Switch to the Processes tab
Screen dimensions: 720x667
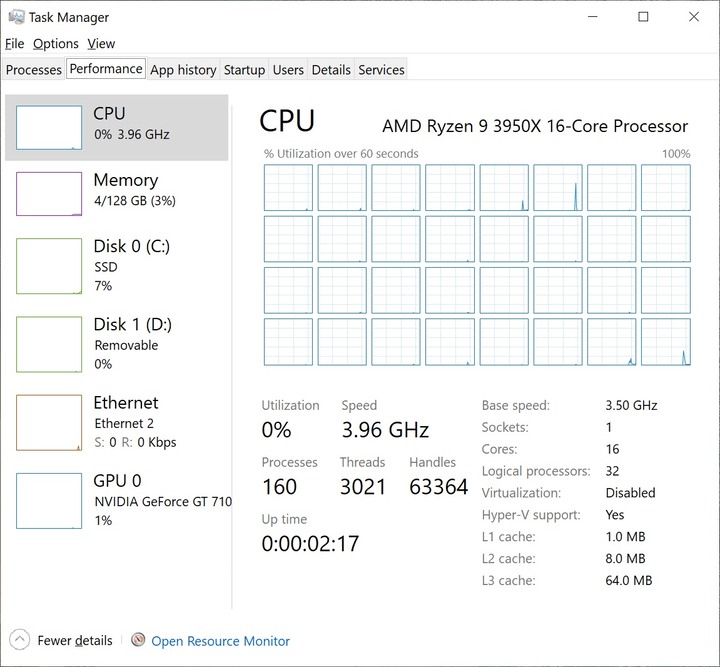click(34, 70)
